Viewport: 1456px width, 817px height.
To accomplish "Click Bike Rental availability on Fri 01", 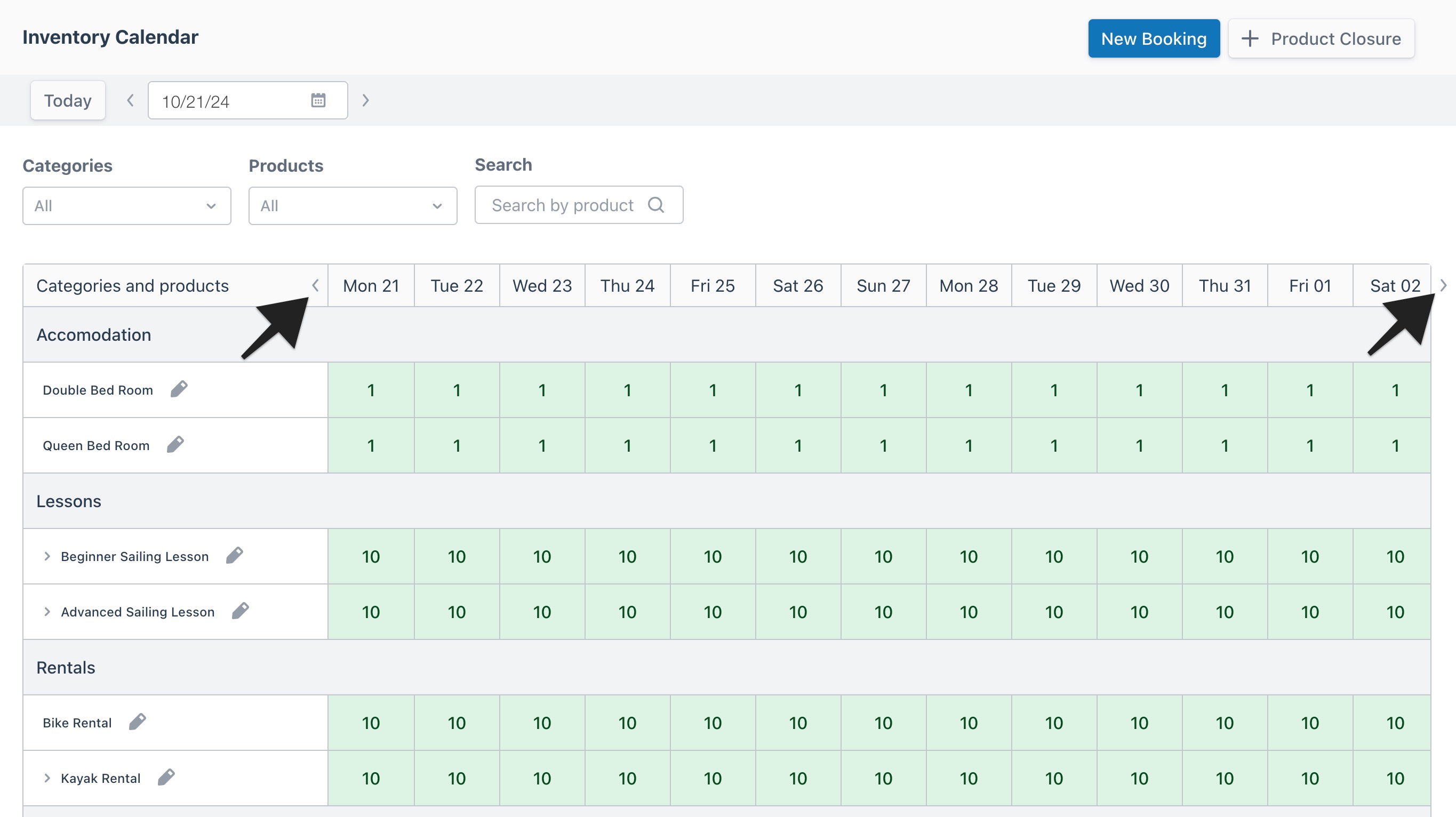I will coord(1310,723).
